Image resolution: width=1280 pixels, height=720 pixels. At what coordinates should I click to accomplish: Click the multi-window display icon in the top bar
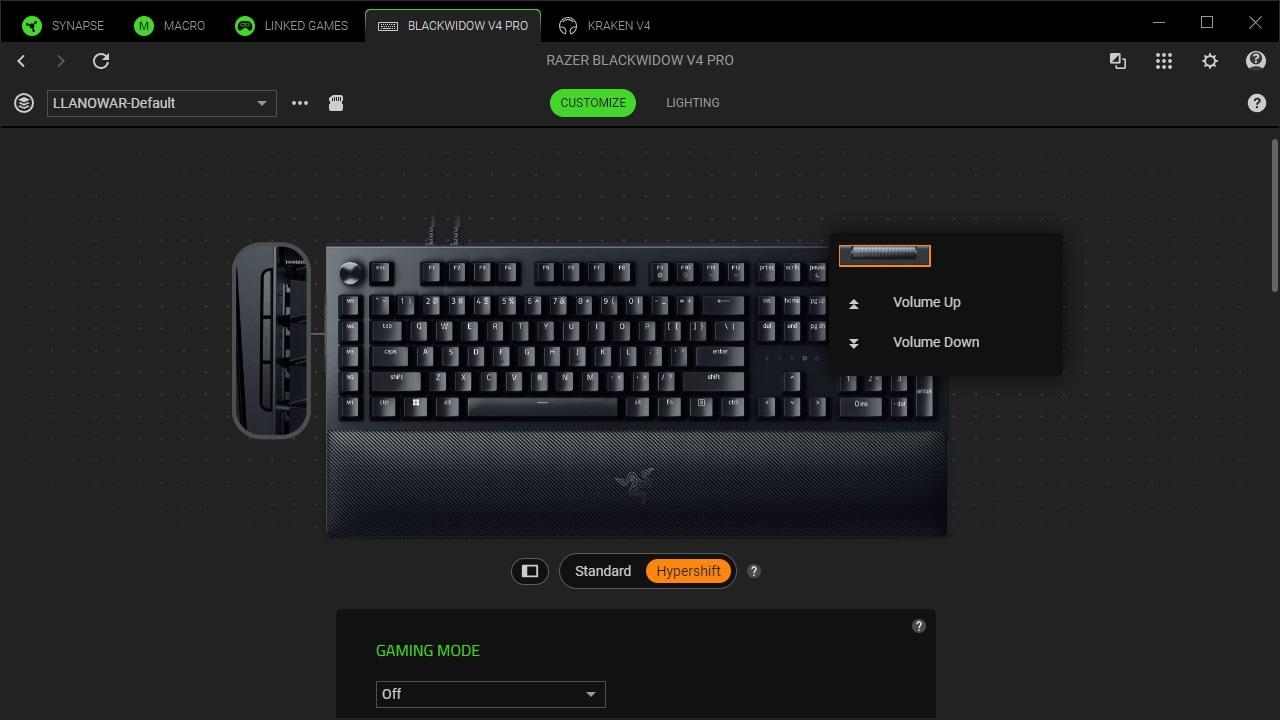coord(1118,61)
